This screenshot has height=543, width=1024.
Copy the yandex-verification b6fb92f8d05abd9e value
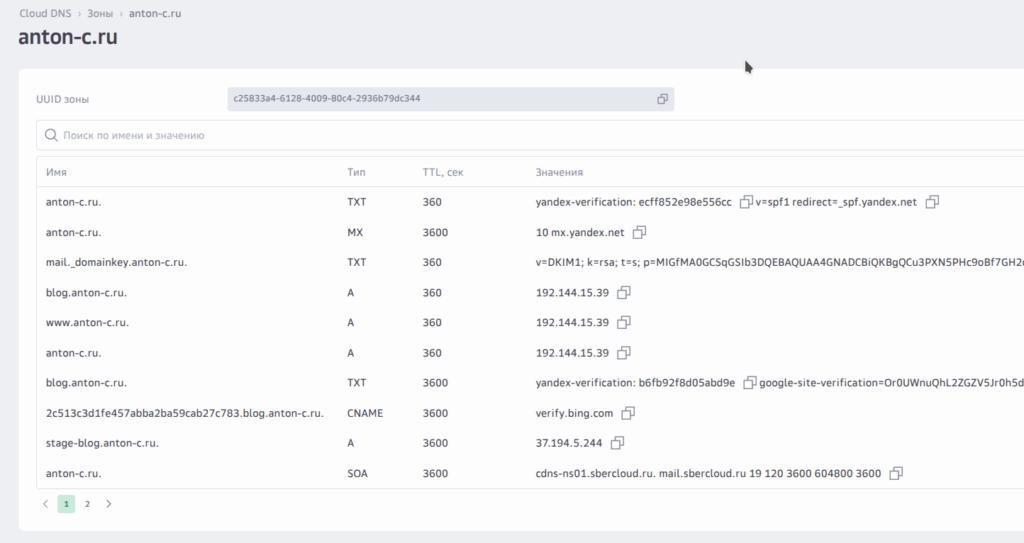748,383
